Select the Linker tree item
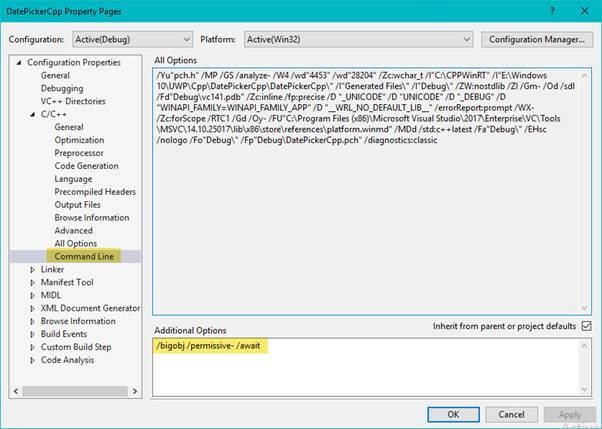This screenshot has width=602, height=429. (x=52, y=270)
